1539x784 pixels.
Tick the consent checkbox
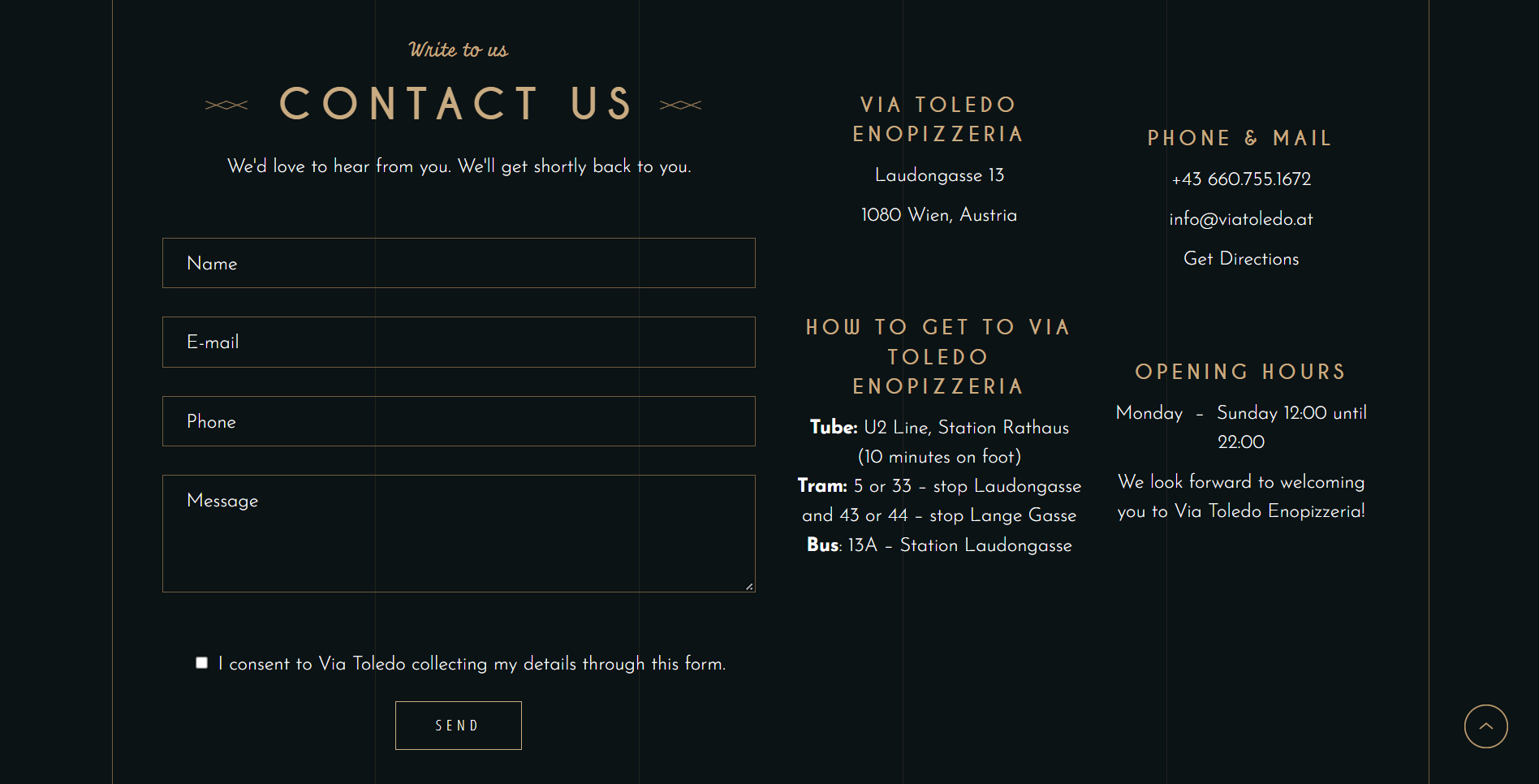click(202, 663)
